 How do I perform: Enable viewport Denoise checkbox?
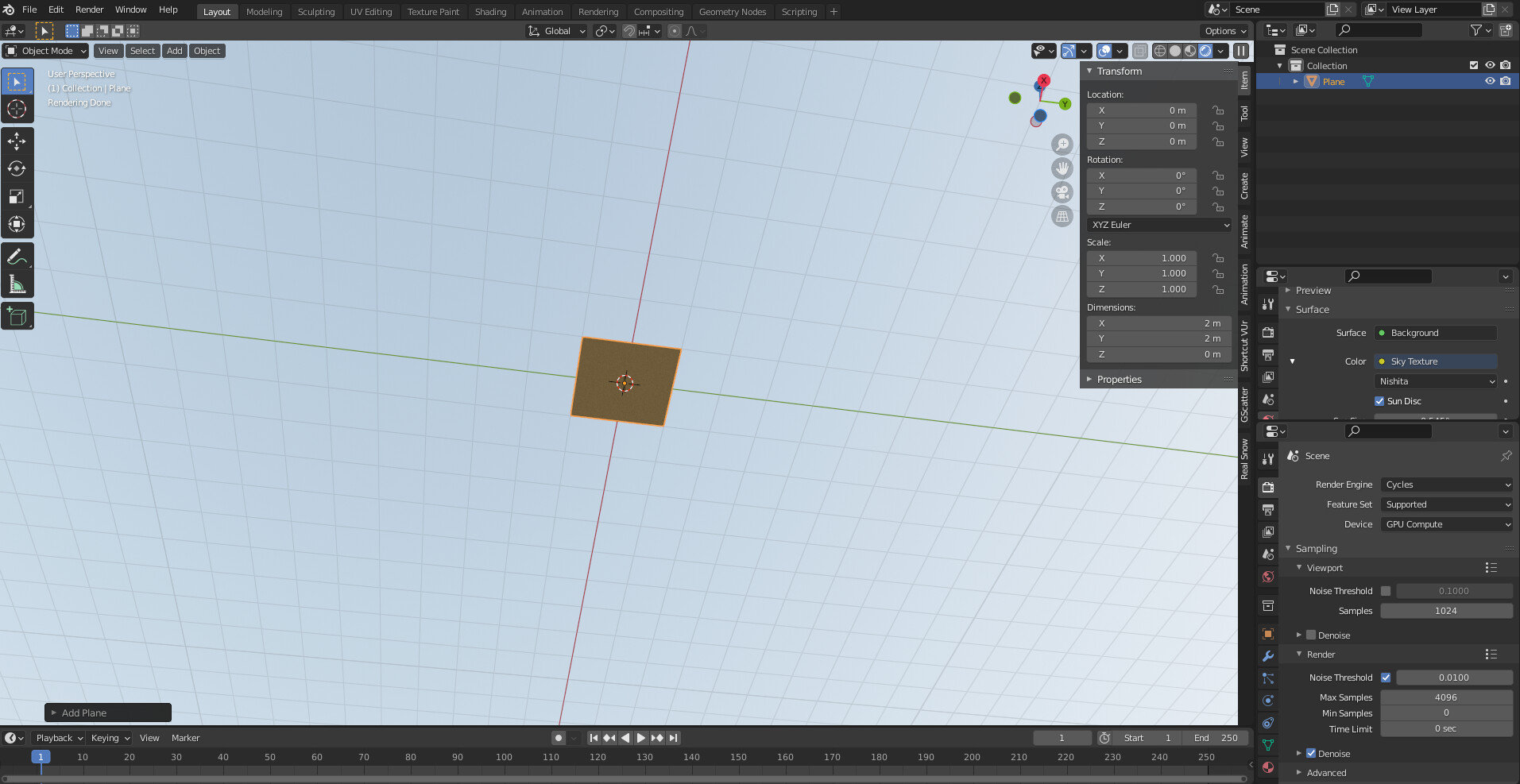[x=1311, y=635]
